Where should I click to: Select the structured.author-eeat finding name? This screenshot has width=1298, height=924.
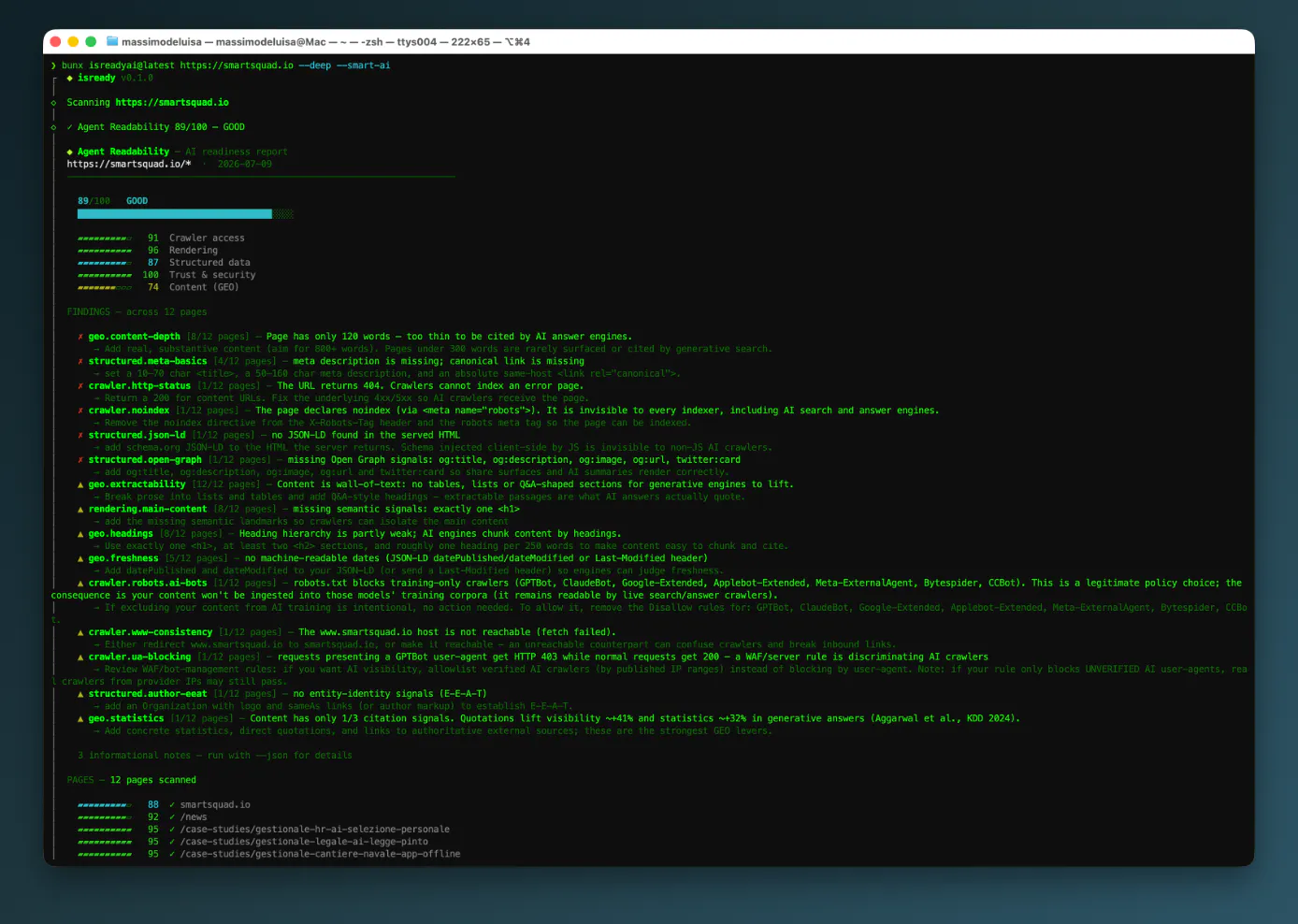(x=148, y=694)
